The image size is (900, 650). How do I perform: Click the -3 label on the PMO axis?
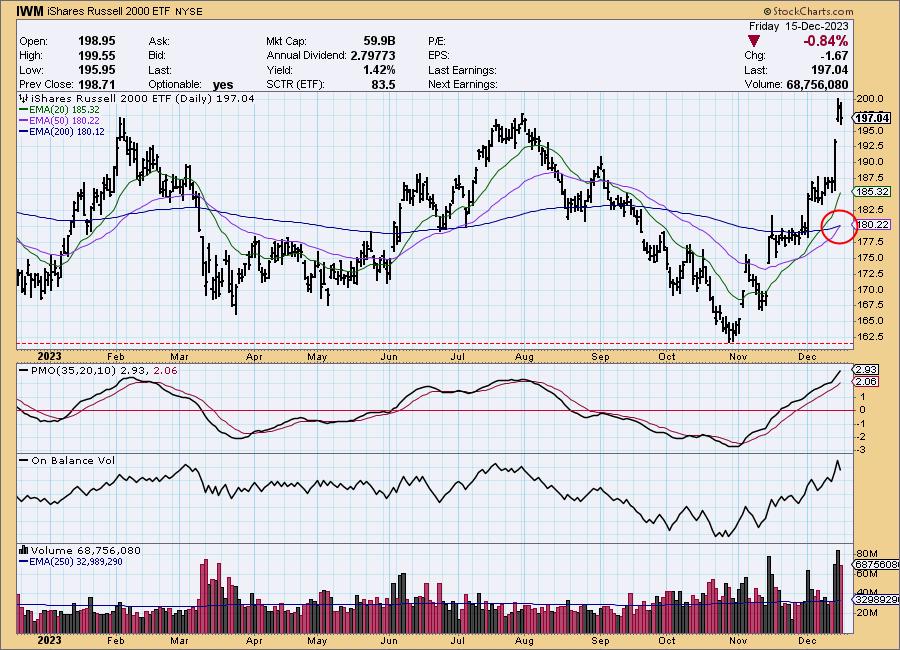[862, 450]
